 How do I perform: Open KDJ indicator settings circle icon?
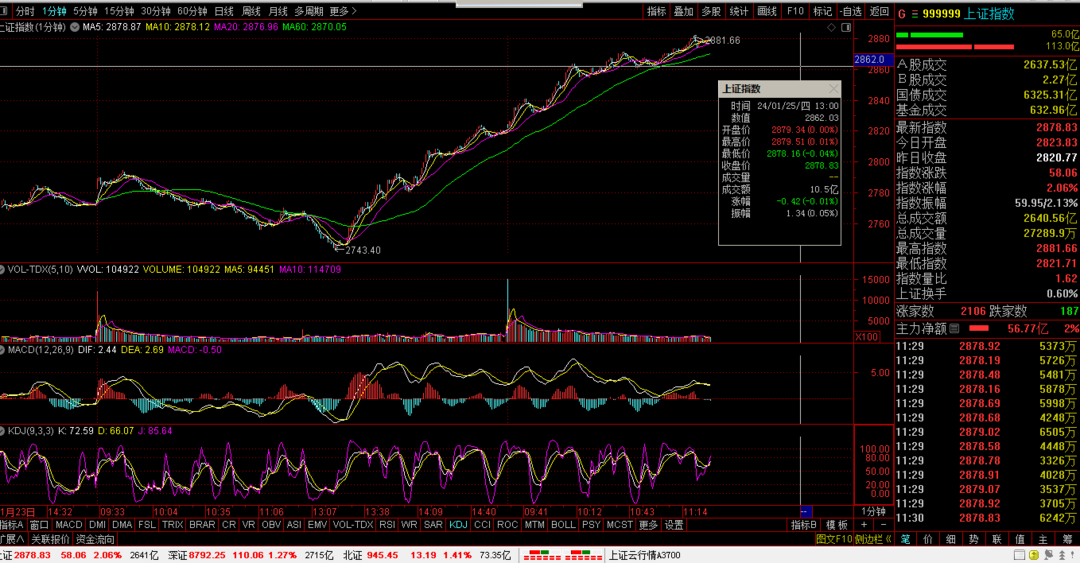pyautogui.click(x=3, y=431)
